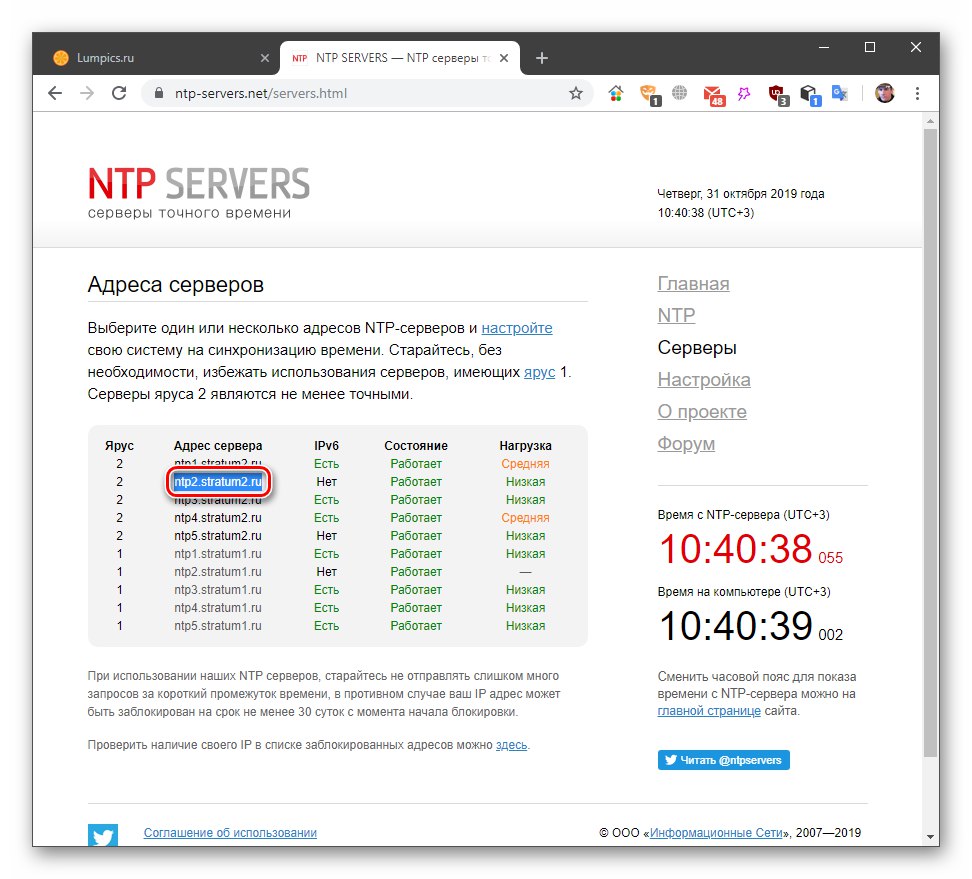Open the NTP navigation link
This screenshot has height=879, width=972.
click(676, 316)
